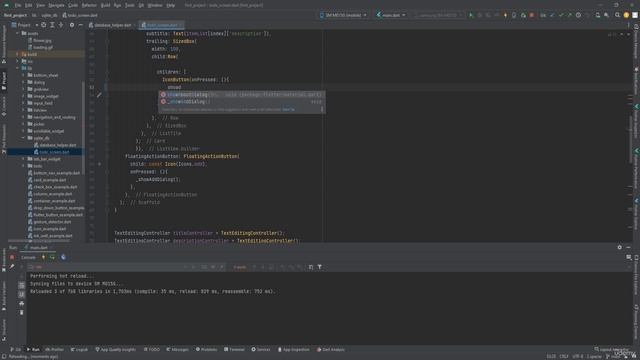Toggle soft-wrap icon in console sidebar

(x=22, y=285)
